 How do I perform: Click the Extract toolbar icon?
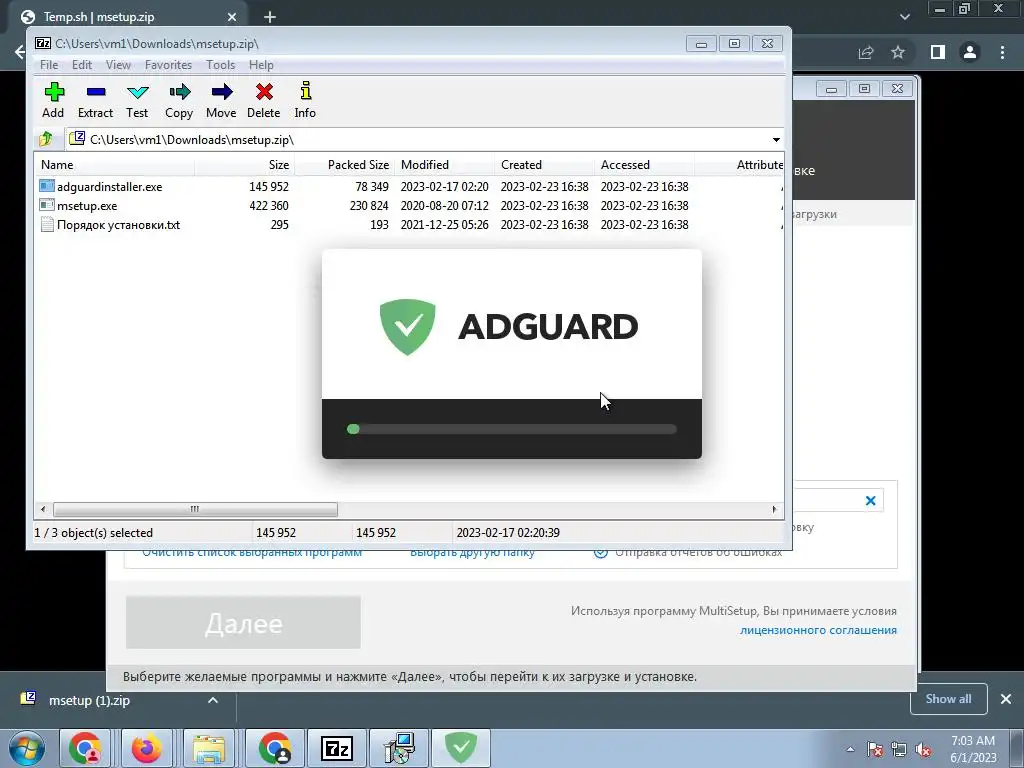coord(95,92)
